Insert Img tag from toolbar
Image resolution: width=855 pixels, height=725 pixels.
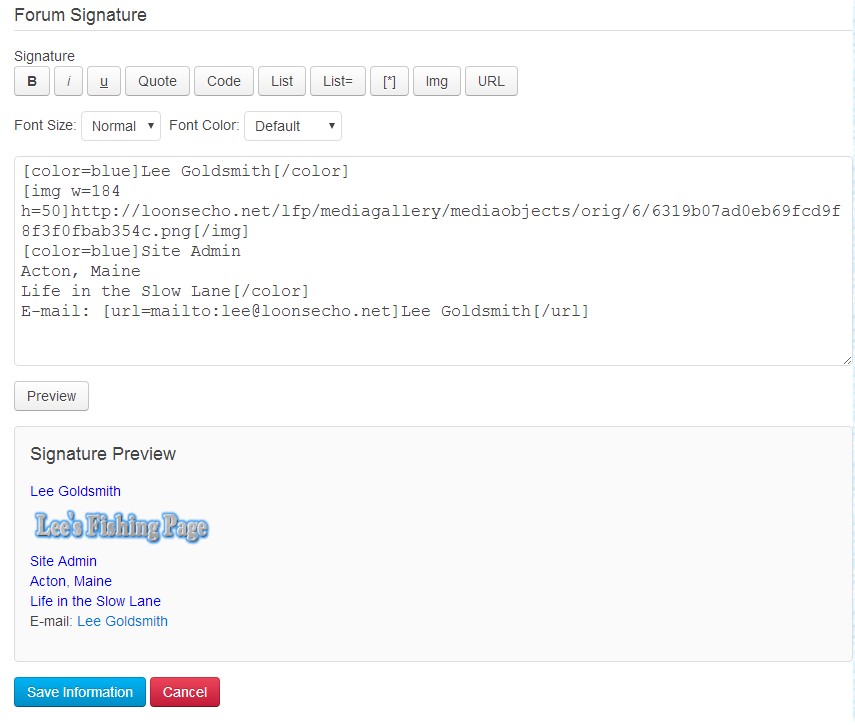click(436, 82)
